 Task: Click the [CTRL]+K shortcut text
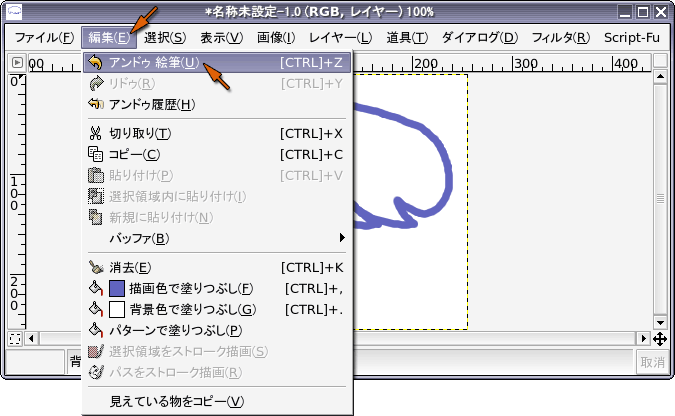coord(312,267)
